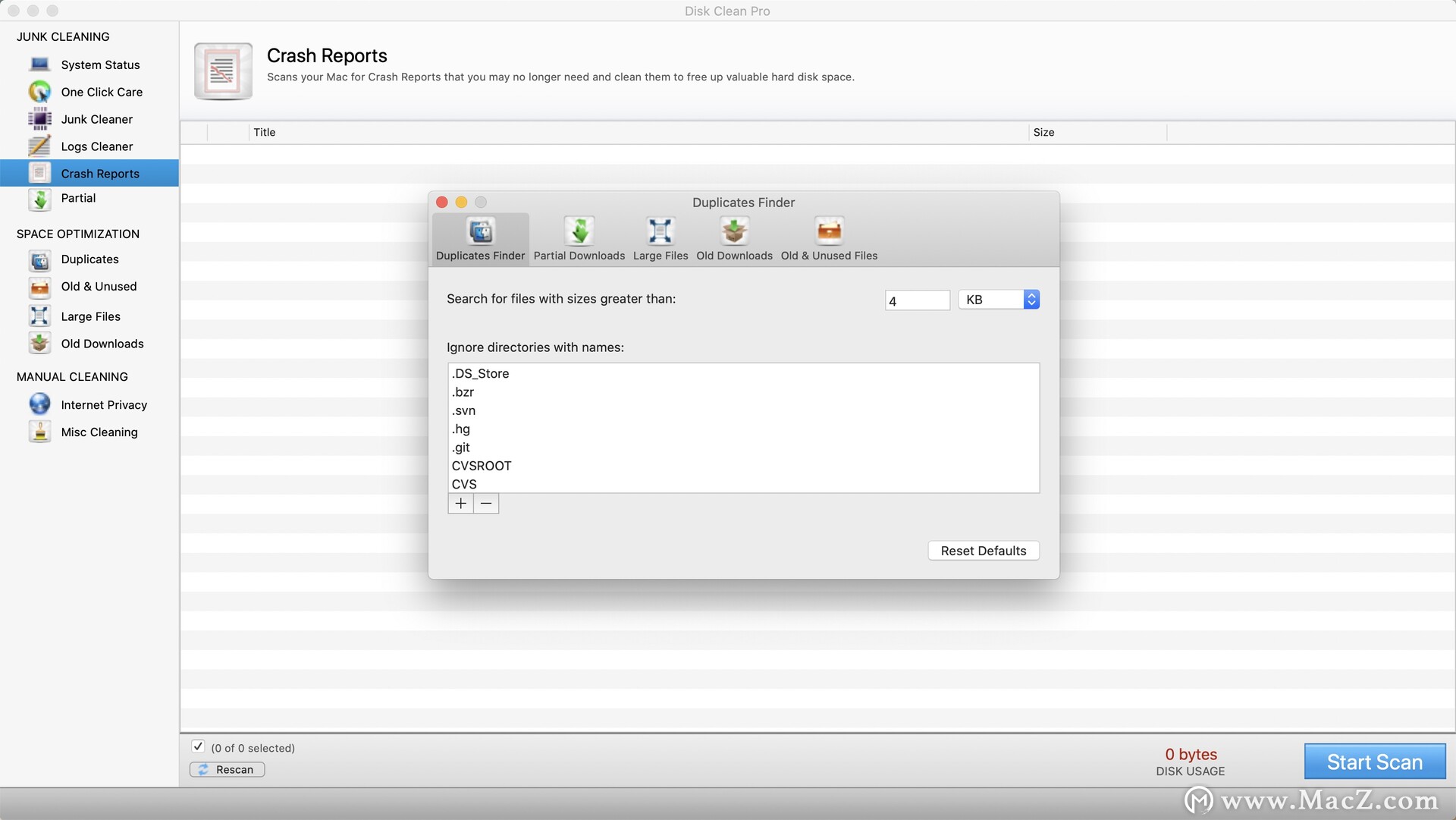Open System Status from sidebar

[x=100, y=65]
